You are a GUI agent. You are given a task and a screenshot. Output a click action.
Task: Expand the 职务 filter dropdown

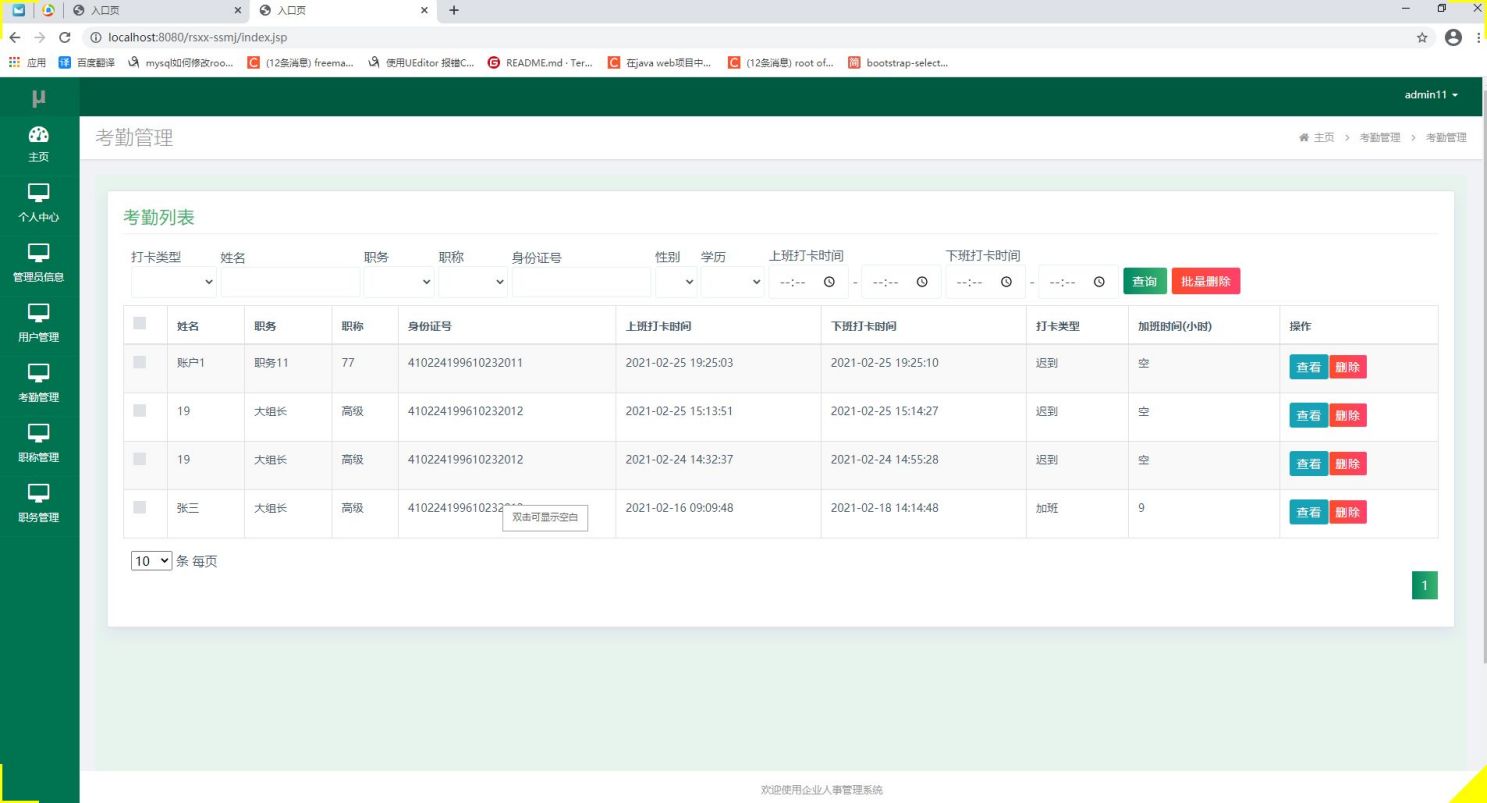click(x=399, y=282)
